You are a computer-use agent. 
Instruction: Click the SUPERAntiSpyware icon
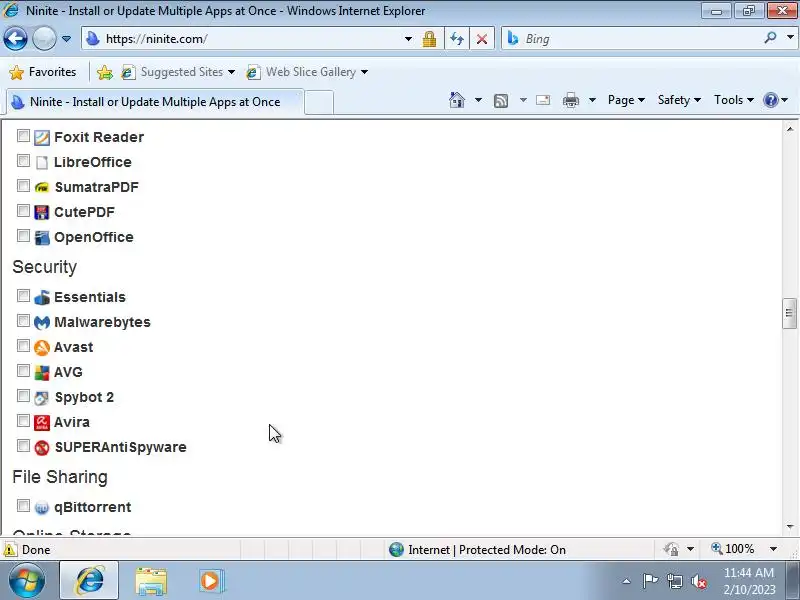42,447
